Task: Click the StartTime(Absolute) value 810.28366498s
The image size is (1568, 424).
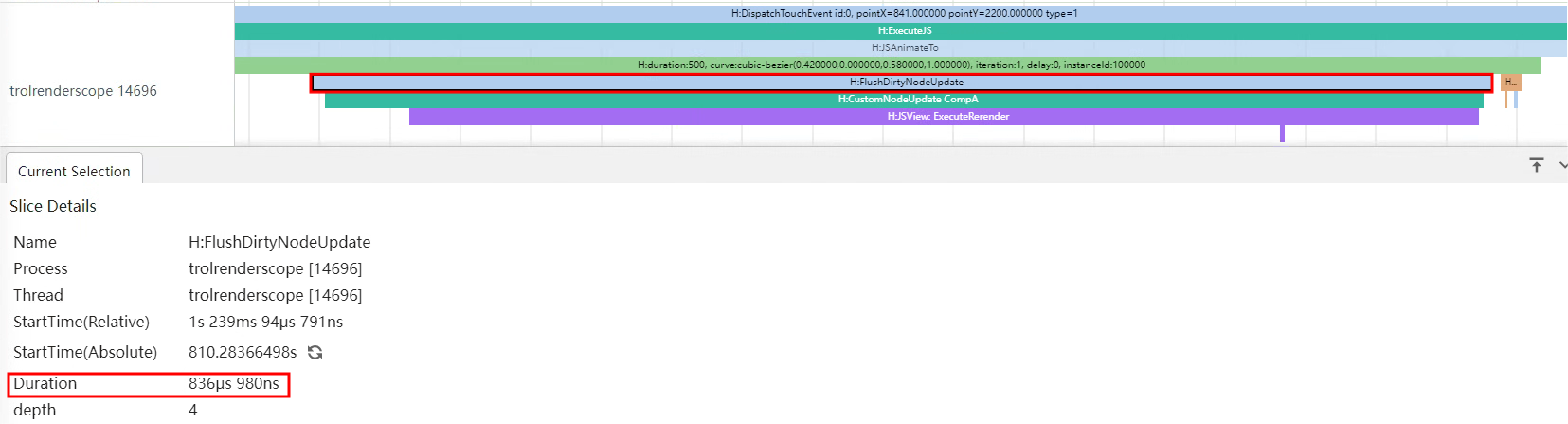Action: point(243,352)
